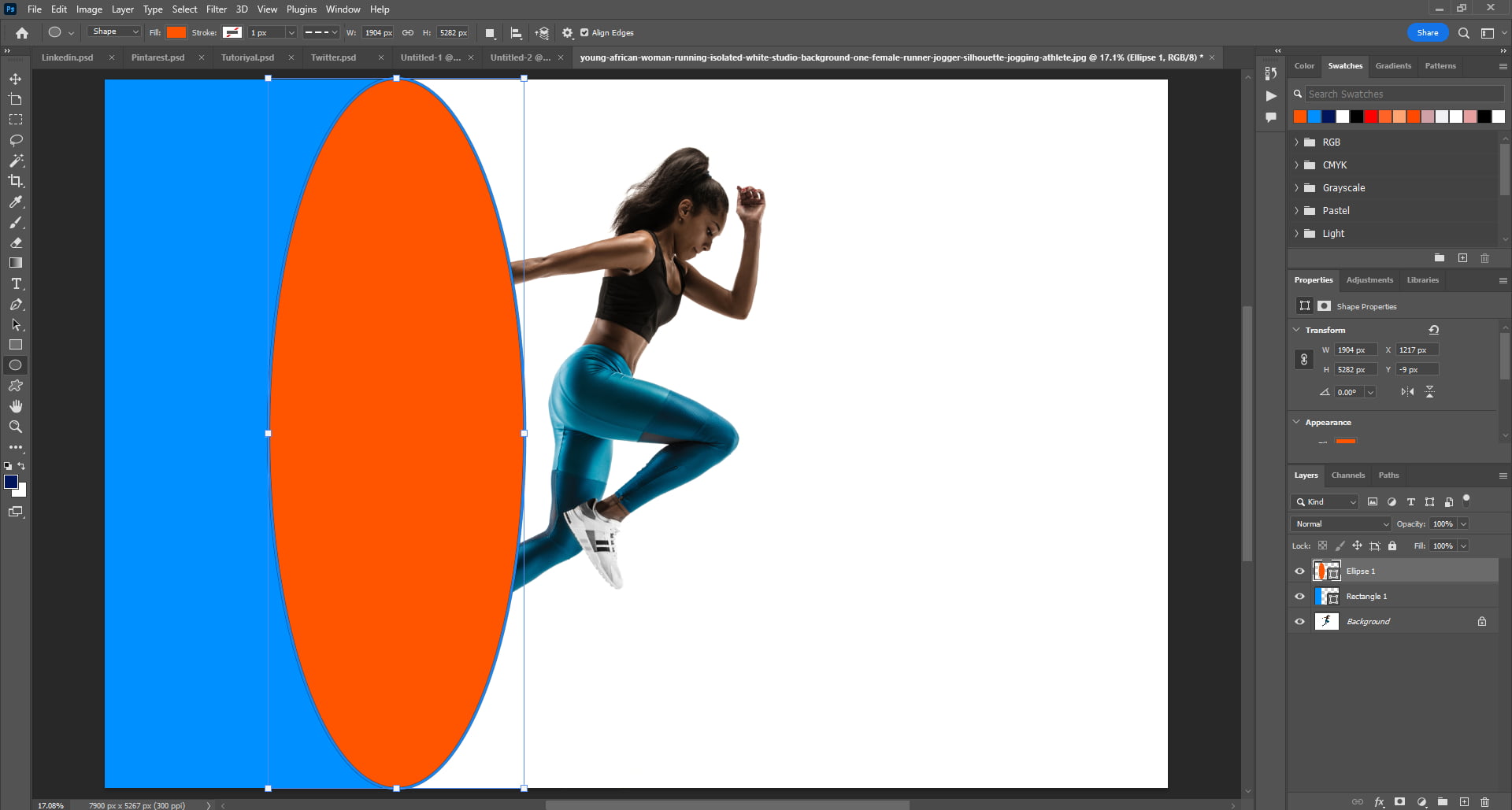Open Photoshop search with the magnifier icon

pos(1463,33)
